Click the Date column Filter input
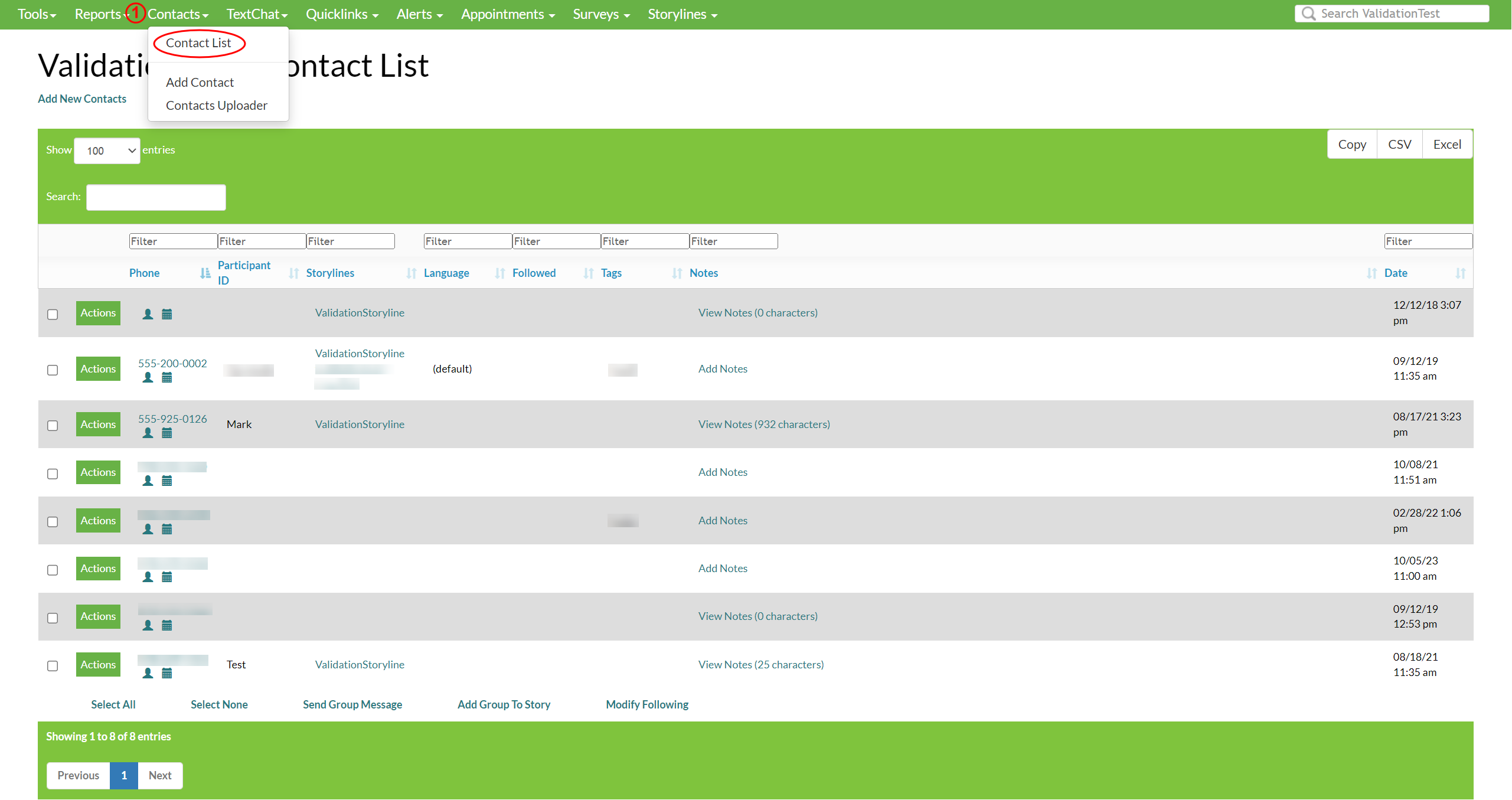Viewport: 1512px width, 800px height. click(x=1428, y=241)
